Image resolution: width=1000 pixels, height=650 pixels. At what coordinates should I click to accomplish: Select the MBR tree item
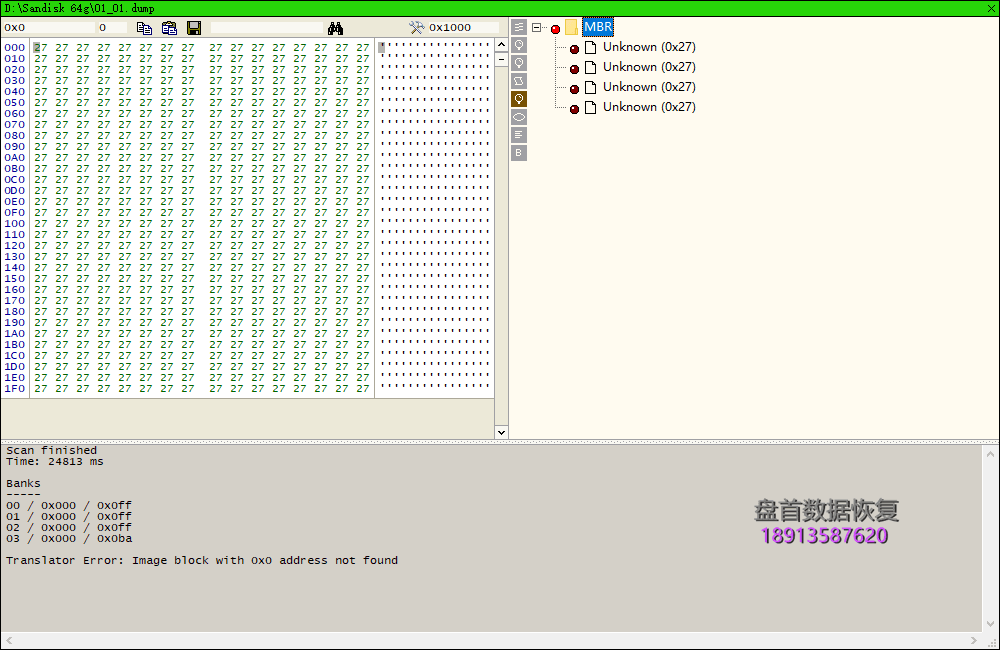(598, 27)
